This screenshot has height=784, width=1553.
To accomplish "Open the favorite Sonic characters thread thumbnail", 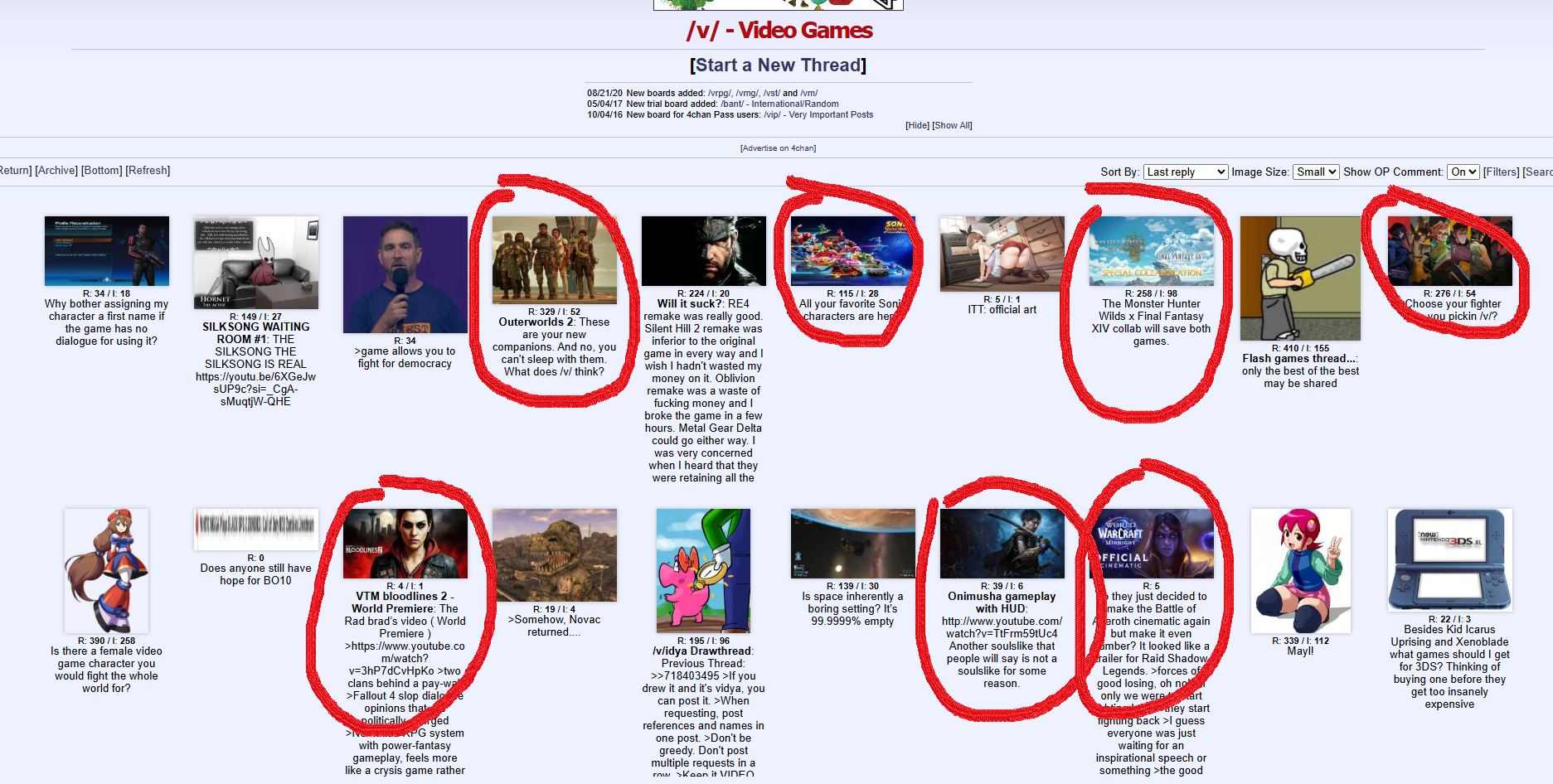I will 853,251.
